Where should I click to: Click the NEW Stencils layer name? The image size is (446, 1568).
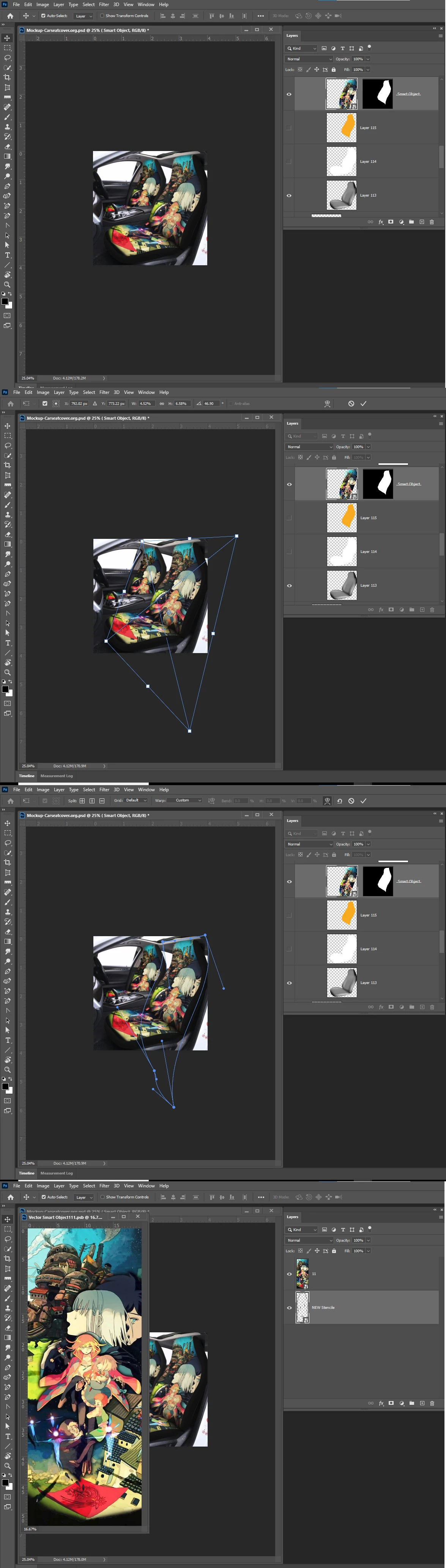323,1307
